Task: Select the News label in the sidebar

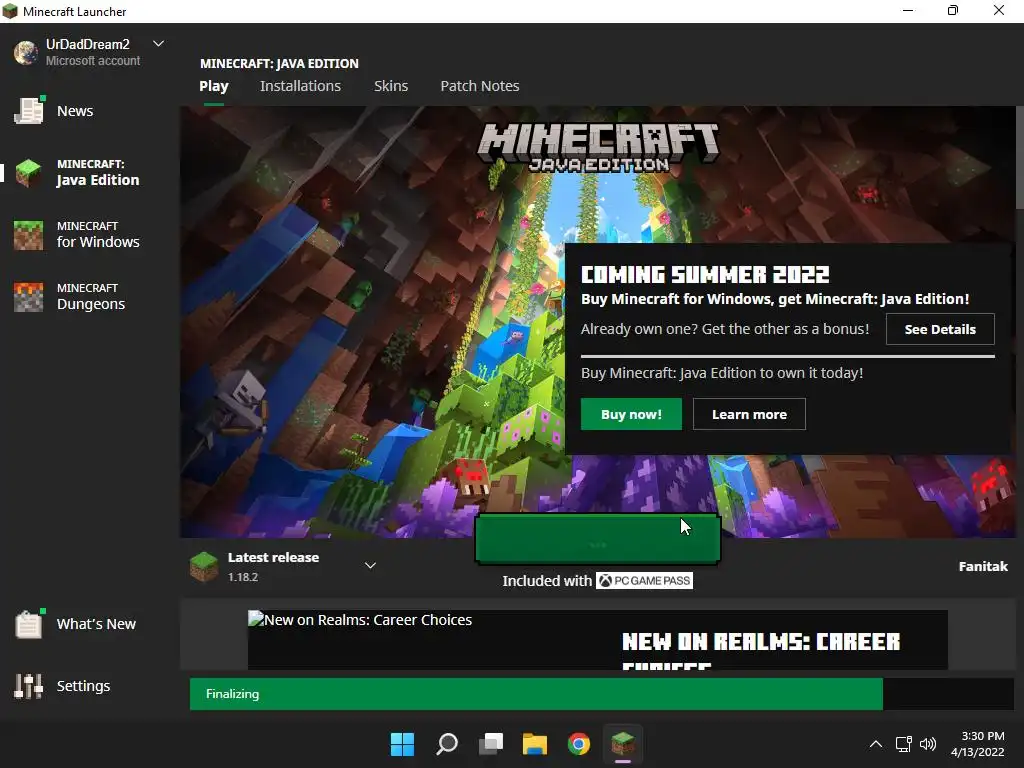Action: 75,111
